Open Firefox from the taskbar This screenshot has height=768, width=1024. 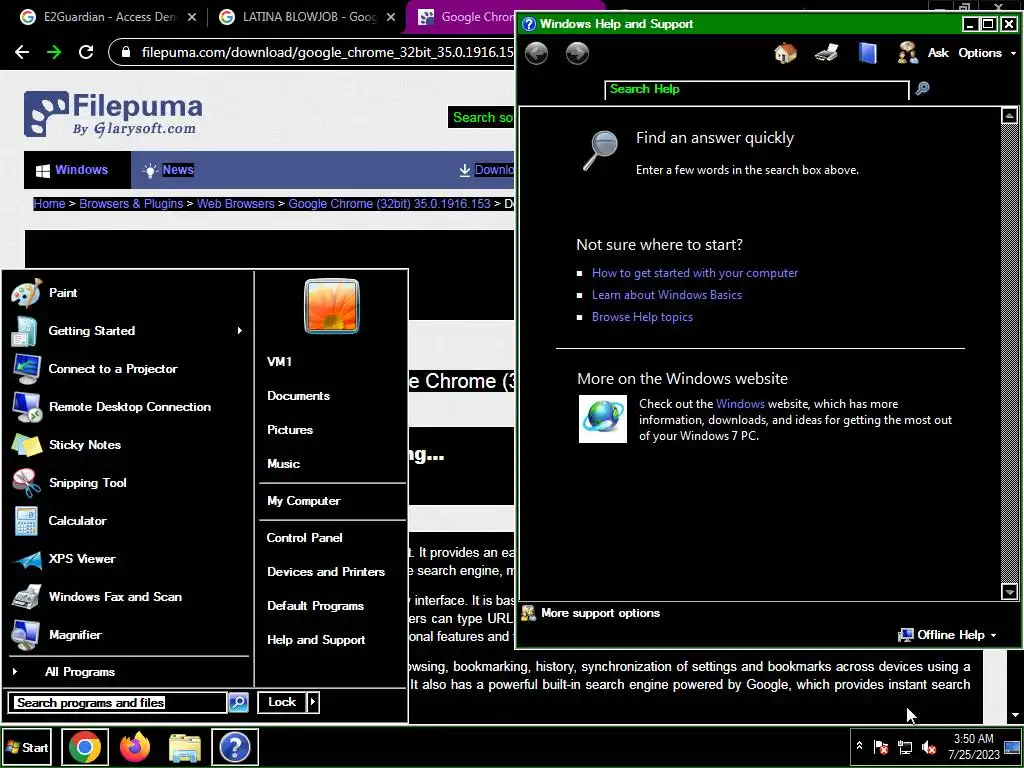(135, 746)
